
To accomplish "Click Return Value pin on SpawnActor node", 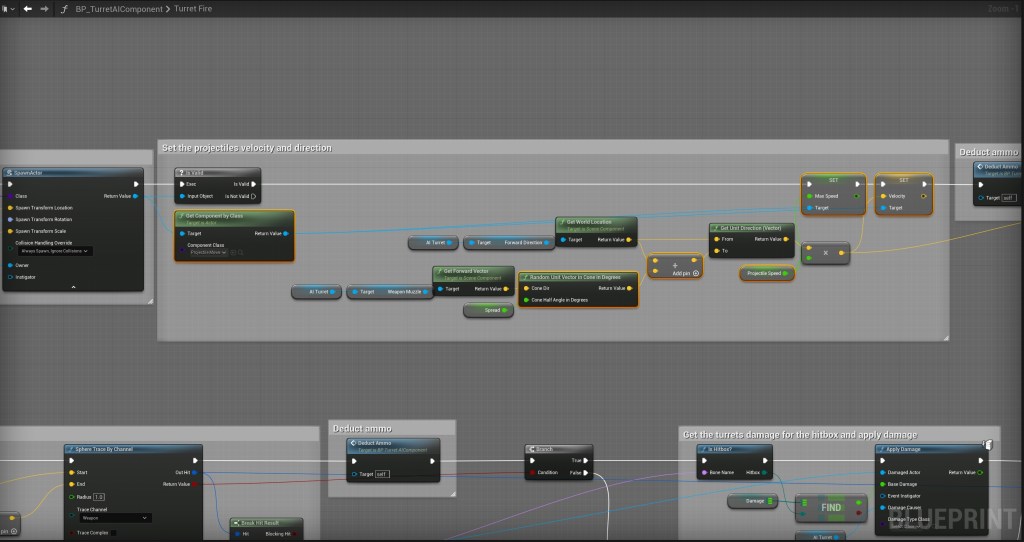I will click(135, 196).
